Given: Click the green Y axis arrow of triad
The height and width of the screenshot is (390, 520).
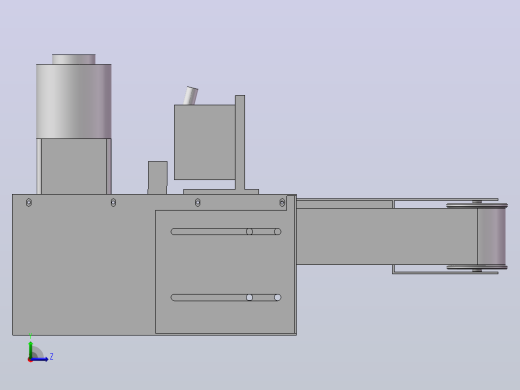Looking at the screenshot, I should 31,349.
